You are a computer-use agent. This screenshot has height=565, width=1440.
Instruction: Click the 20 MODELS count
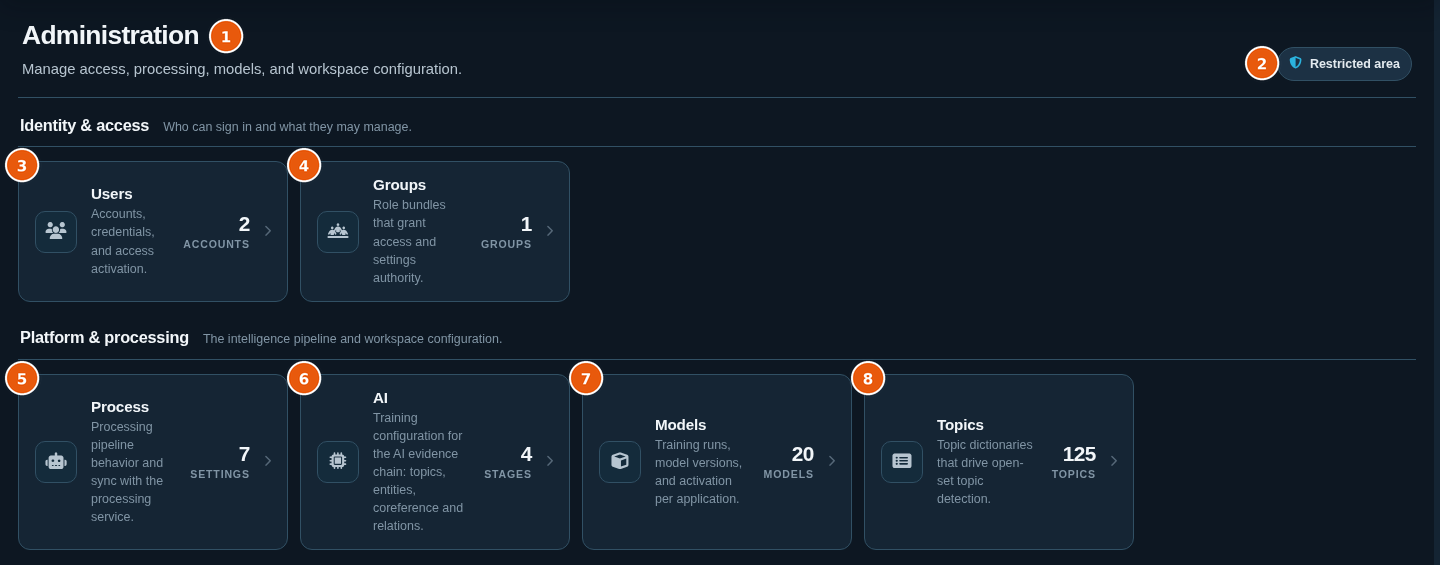[789, 461]
